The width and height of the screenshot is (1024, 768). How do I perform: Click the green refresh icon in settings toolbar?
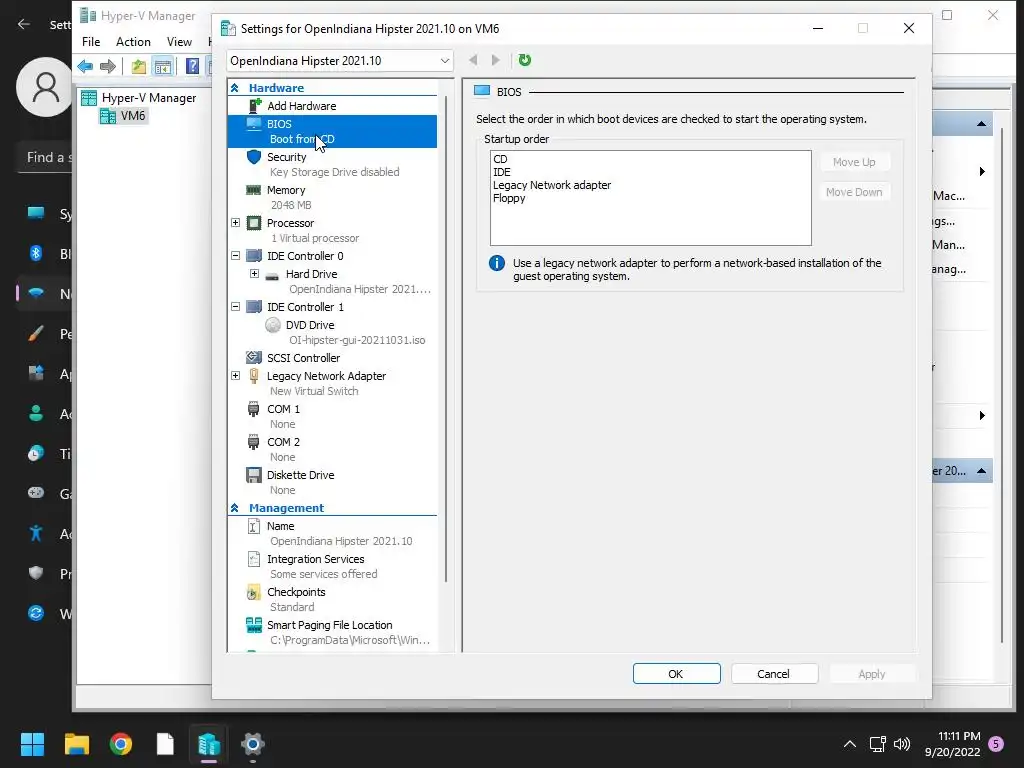[524, 60]
